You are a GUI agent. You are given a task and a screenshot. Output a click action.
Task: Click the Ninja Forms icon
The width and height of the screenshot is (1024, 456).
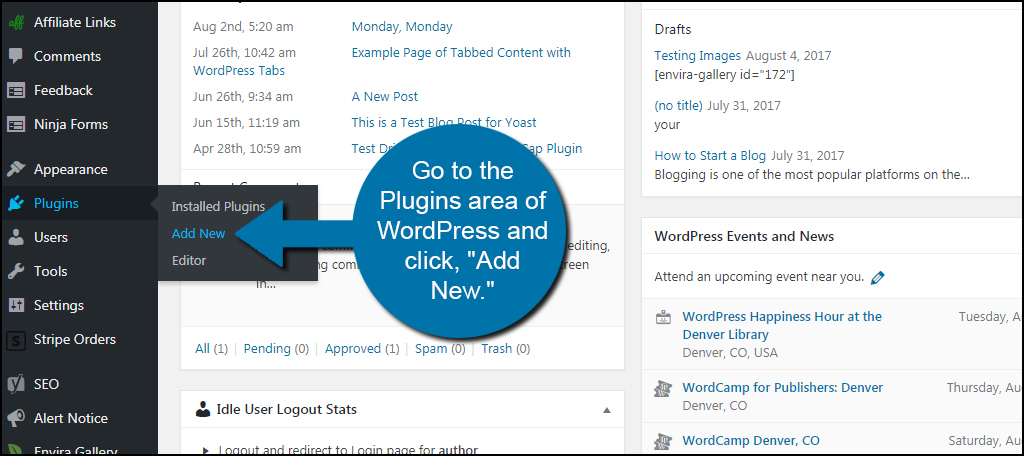pyautogui.click(x=16, y=124)
